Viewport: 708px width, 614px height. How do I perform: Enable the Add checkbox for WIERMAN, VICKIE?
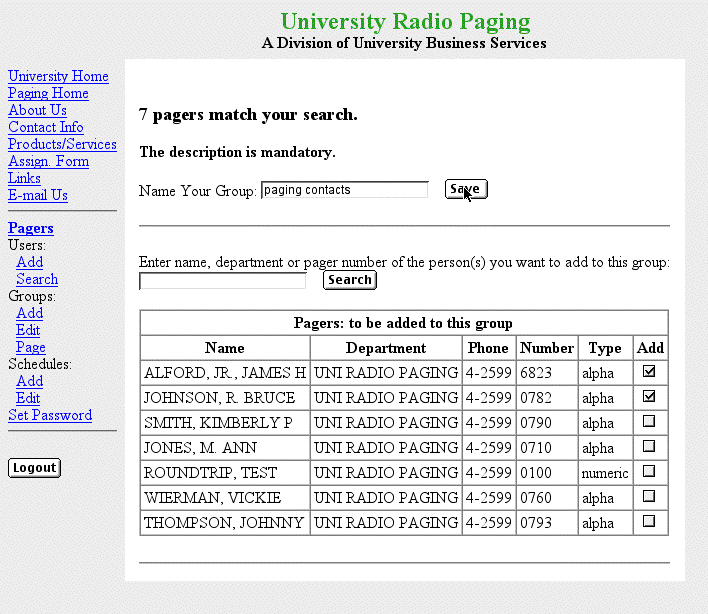[649, 496]
